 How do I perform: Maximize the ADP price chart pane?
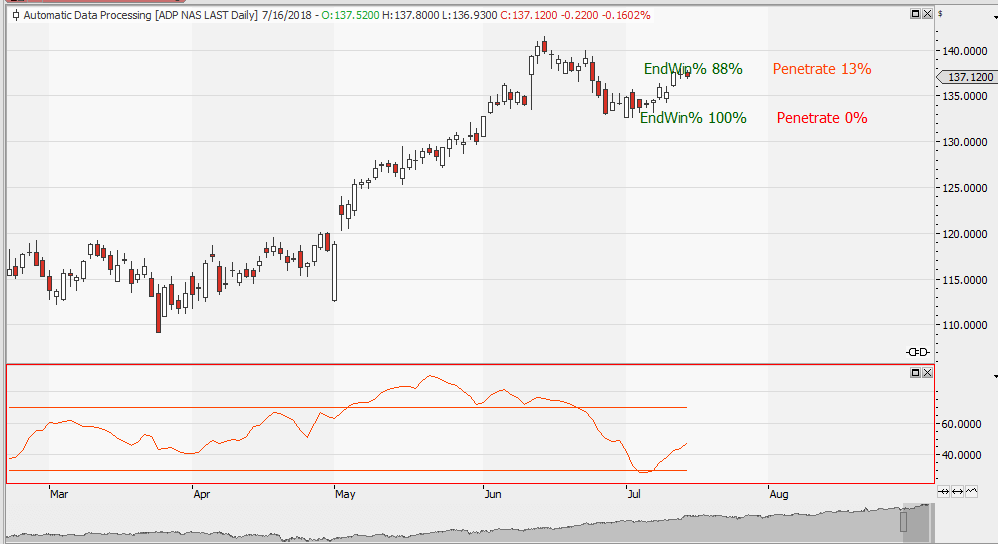pyautogui.click(x=915, y=14)
